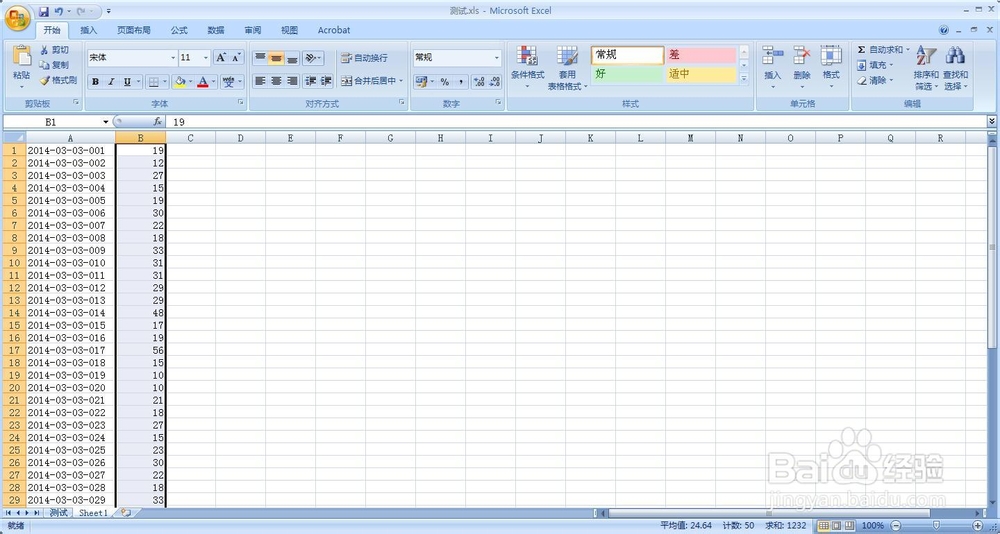
Task: Copy with the 复制 button
Action: click(54, 65)
